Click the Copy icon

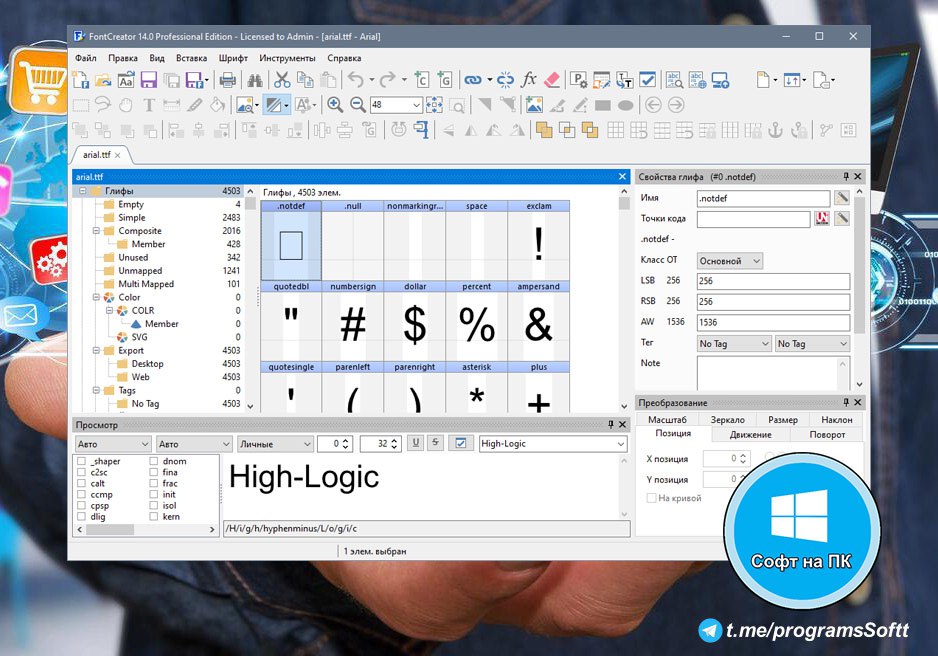pos(305,80)
